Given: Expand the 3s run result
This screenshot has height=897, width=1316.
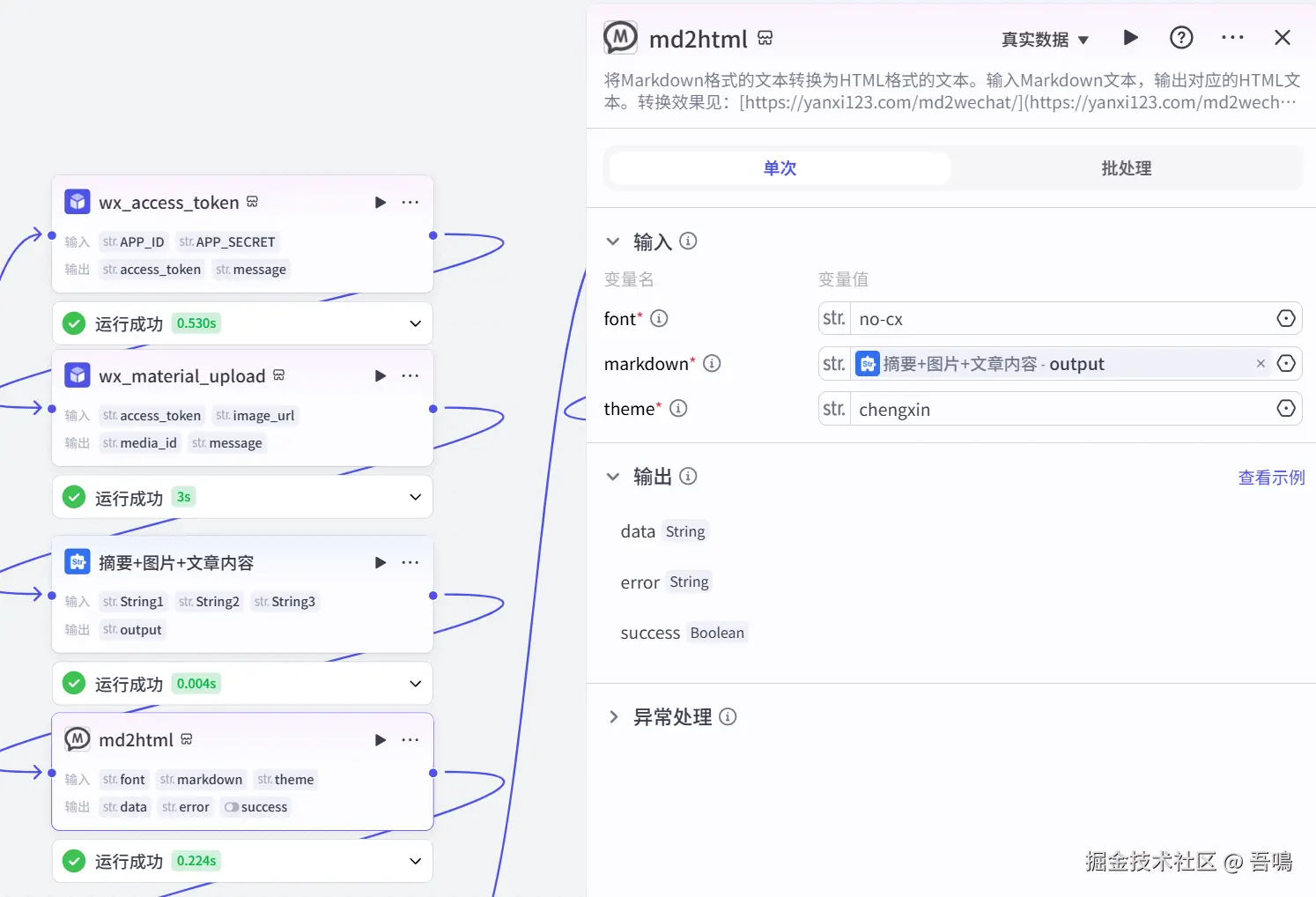Looking at the screenshot, I should coord(416,497).
